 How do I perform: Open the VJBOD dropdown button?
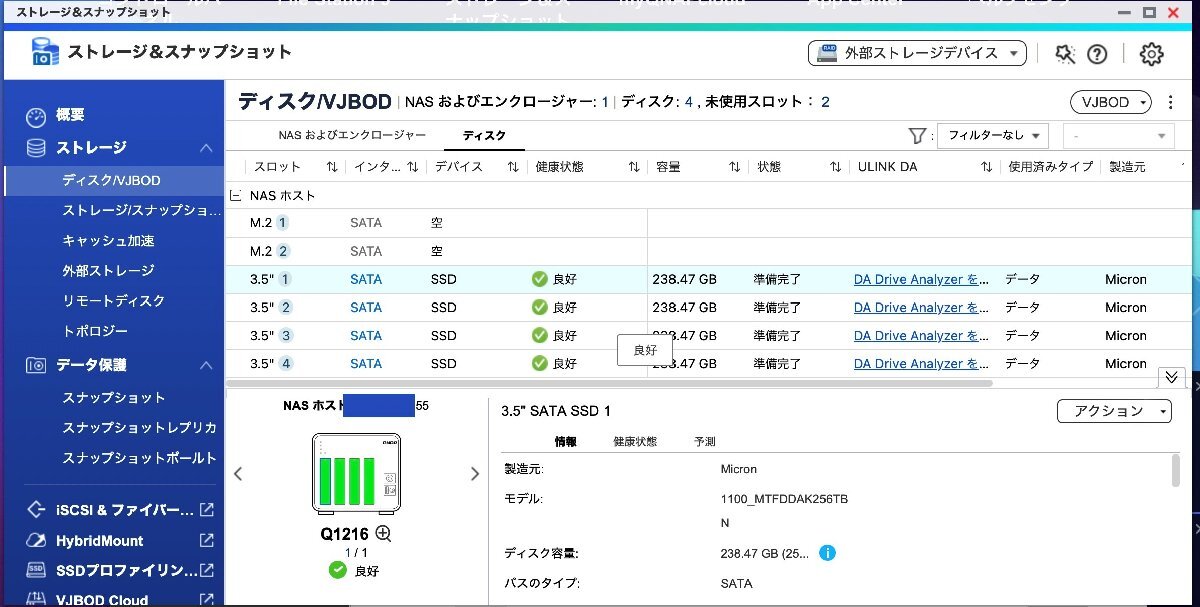click(1110, 102)
